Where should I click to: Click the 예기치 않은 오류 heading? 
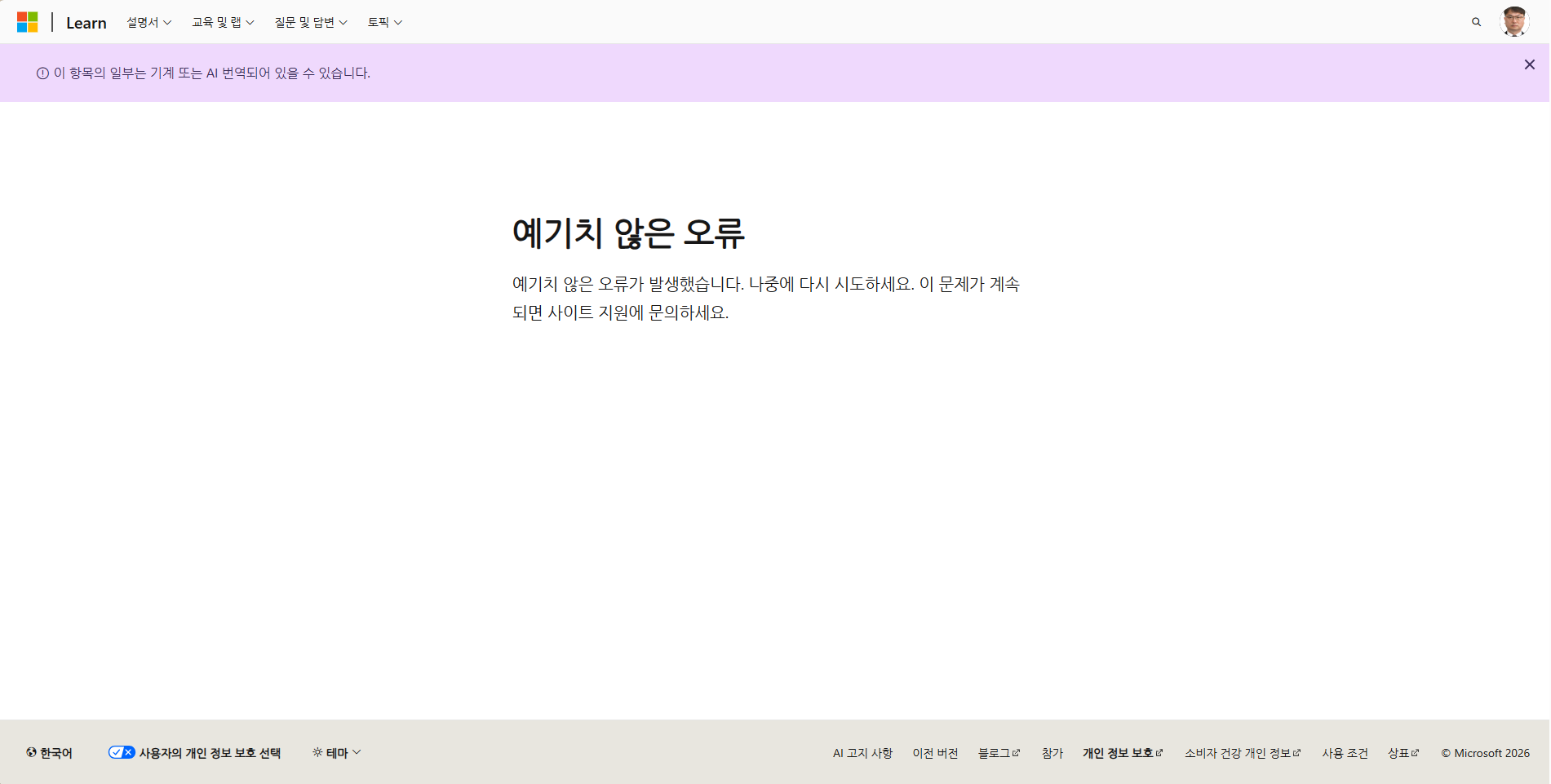coord(628,233)
